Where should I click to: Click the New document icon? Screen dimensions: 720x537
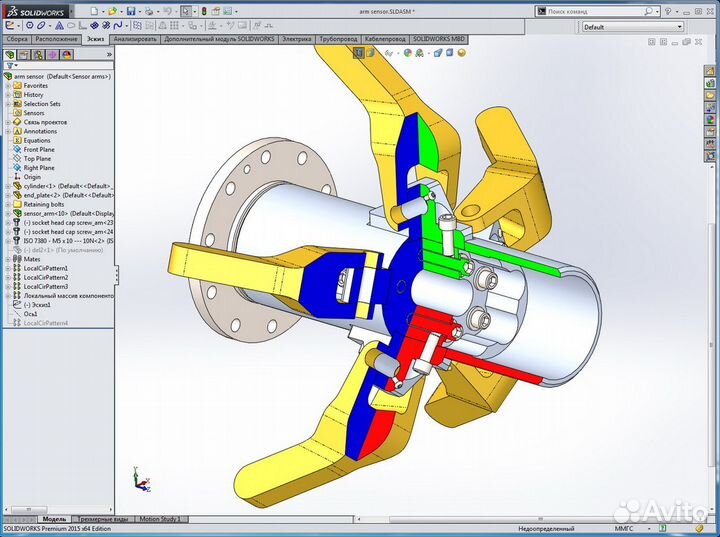(x=93, y=11)
